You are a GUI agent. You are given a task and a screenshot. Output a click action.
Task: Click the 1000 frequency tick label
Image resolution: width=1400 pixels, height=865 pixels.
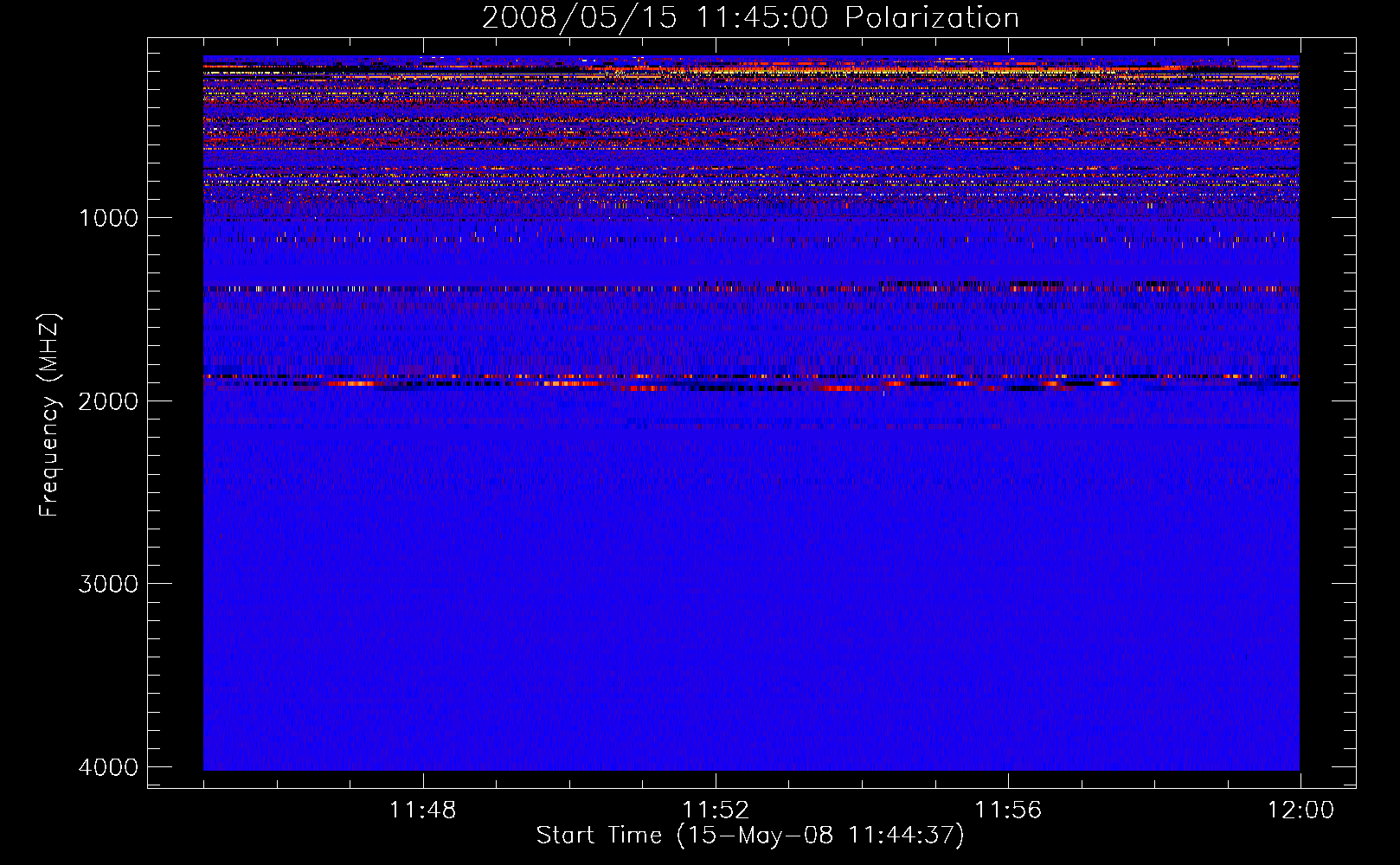click(108, 218)
